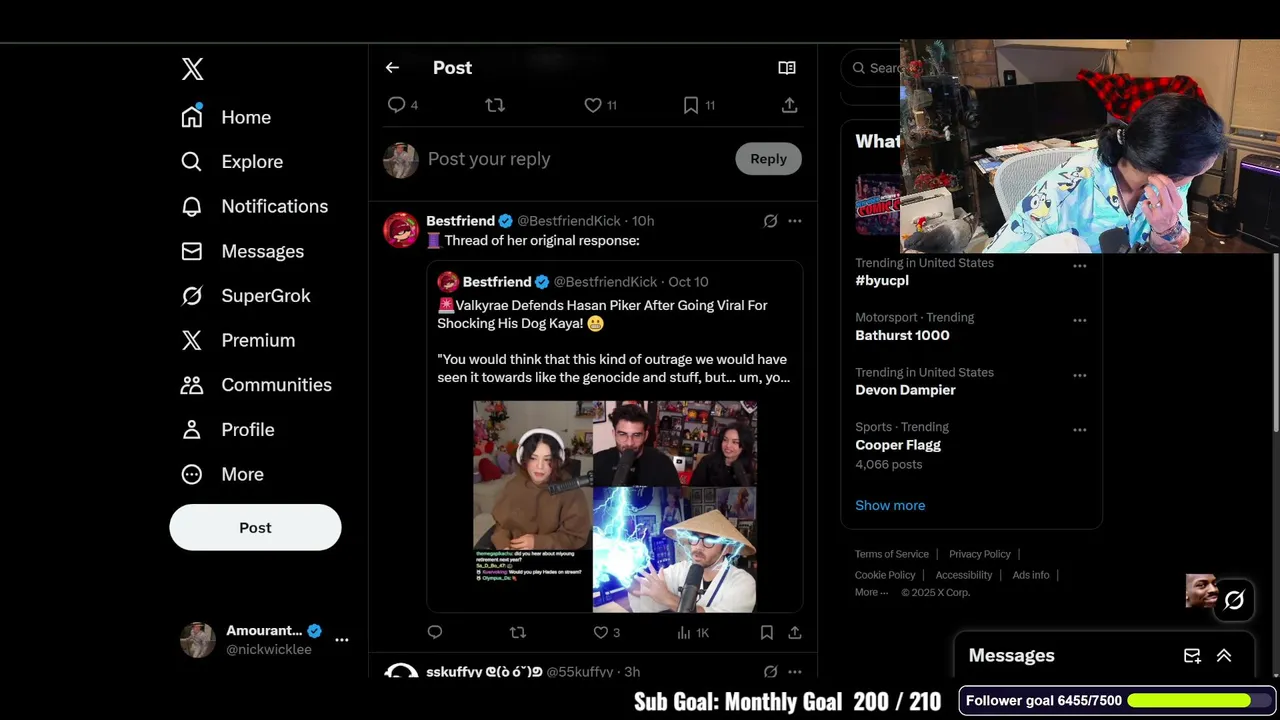Open options for Bathurst 1000 trend
This screenshot has width=1280, height=720.
click(x=1080, y=320)
